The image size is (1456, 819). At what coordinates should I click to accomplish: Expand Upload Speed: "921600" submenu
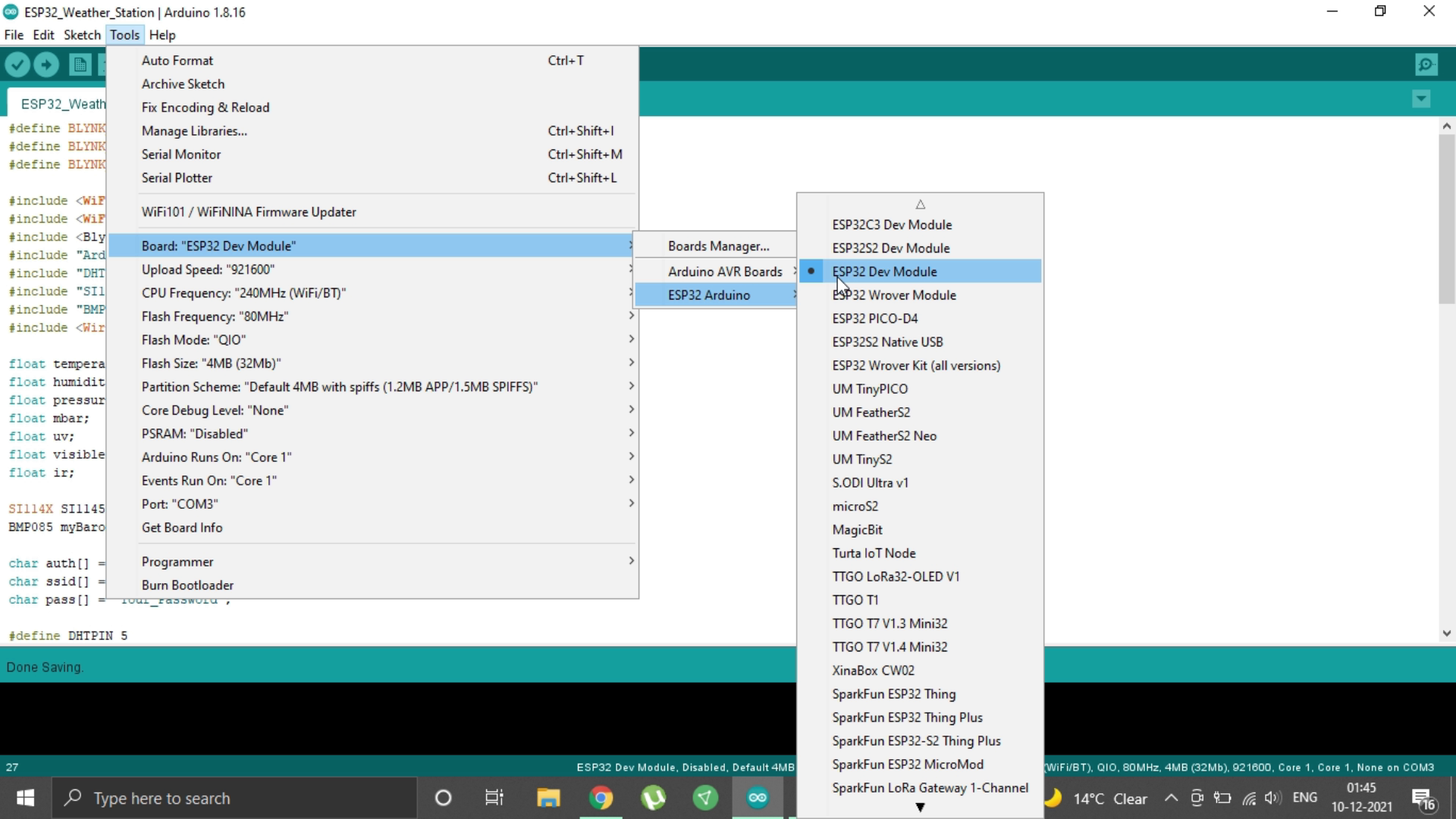click(x=372, y=269)
